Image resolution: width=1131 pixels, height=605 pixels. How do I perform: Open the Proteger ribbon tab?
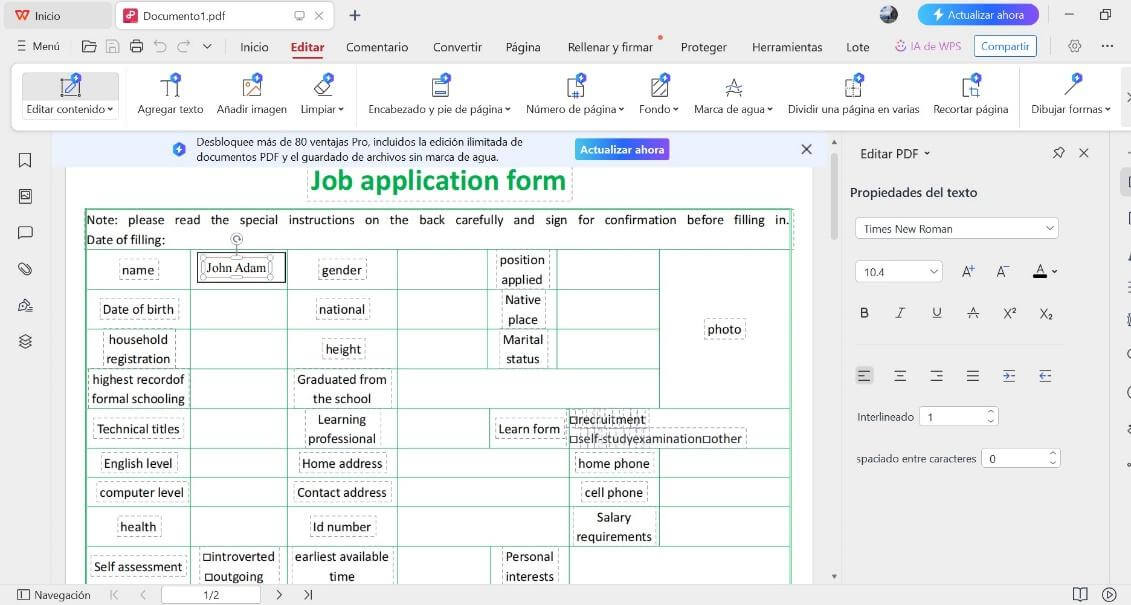pos(703,46)
